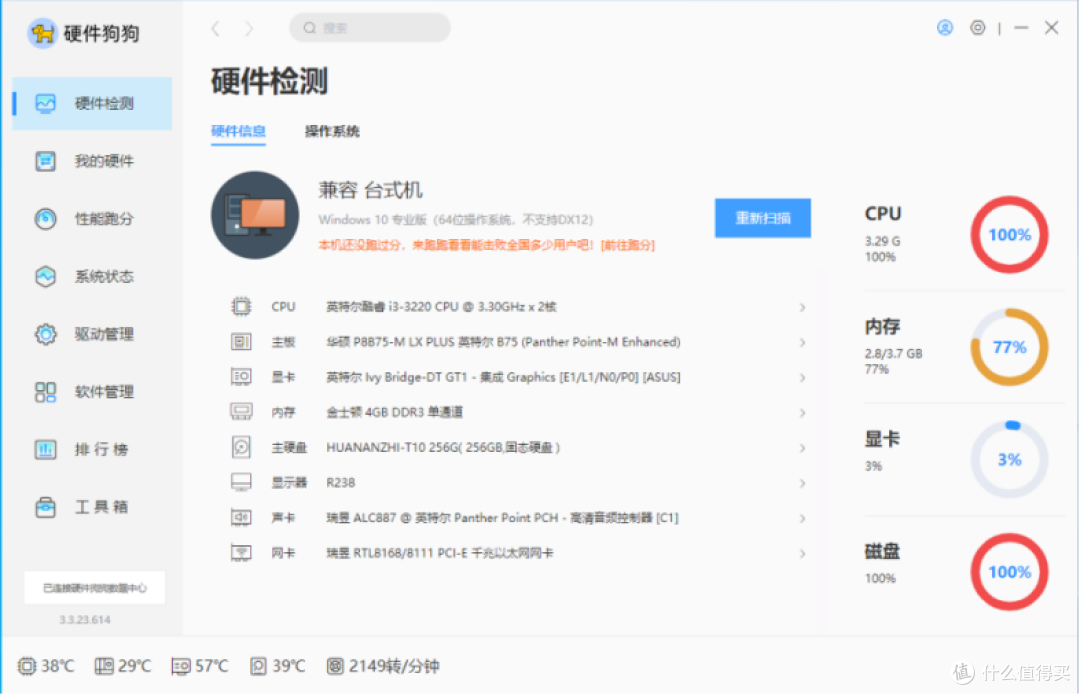Click the 显示器 monitor row icon
The width and height of the screenshot is (1080, 695).
(241, 482)
